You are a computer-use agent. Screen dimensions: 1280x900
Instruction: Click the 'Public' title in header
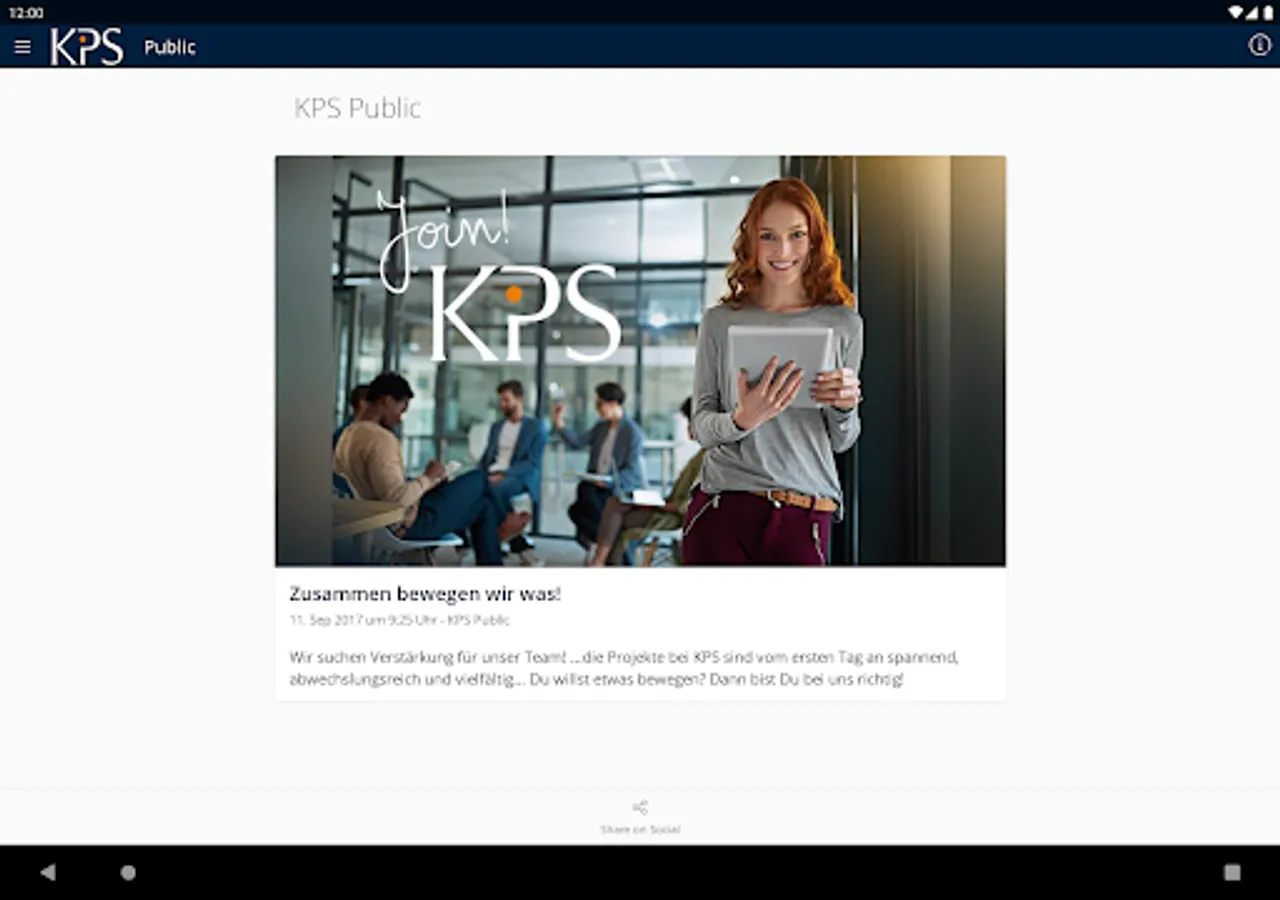(x=170, y=47)
